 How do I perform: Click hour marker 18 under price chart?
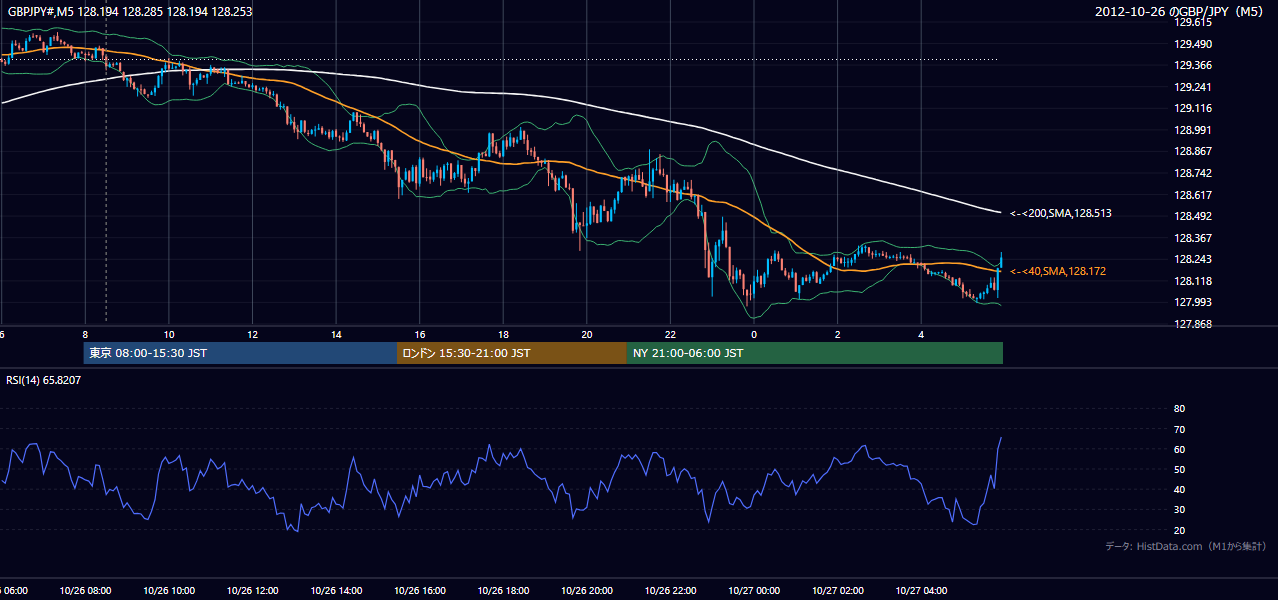503,334
